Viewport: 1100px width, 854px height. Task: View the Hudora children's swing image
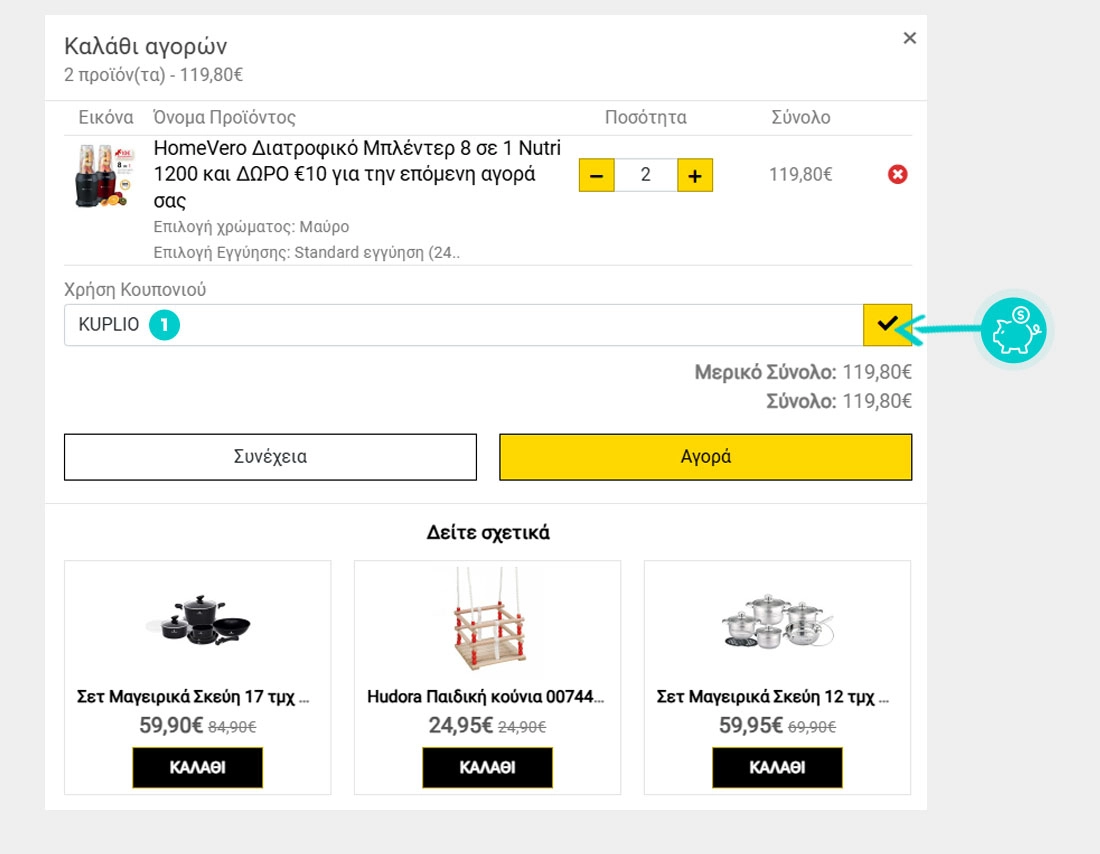487,622
